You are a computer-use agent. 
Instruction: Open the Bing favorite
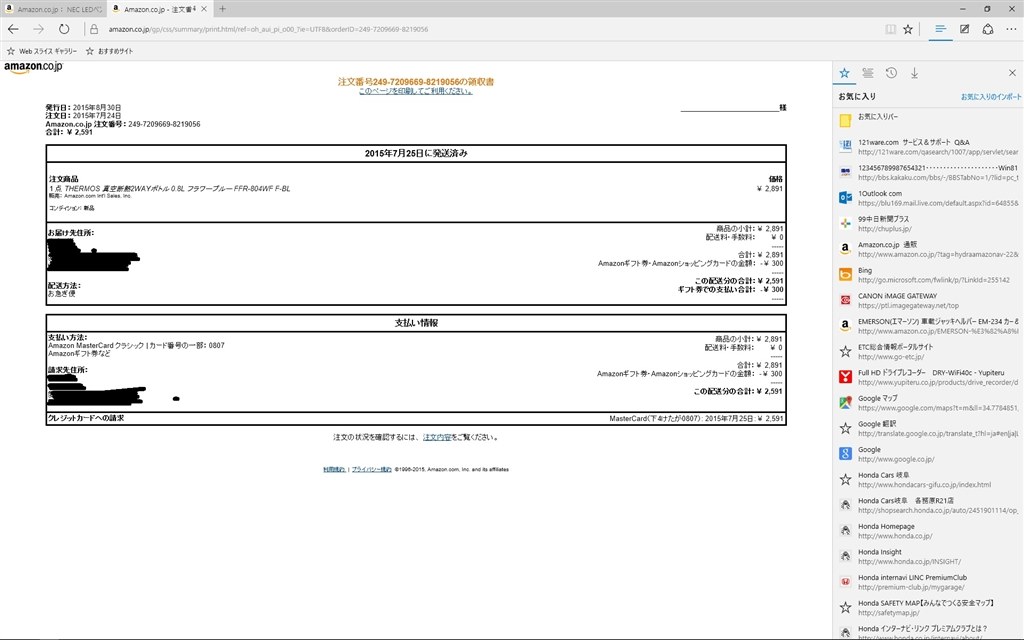click(929, 275)
